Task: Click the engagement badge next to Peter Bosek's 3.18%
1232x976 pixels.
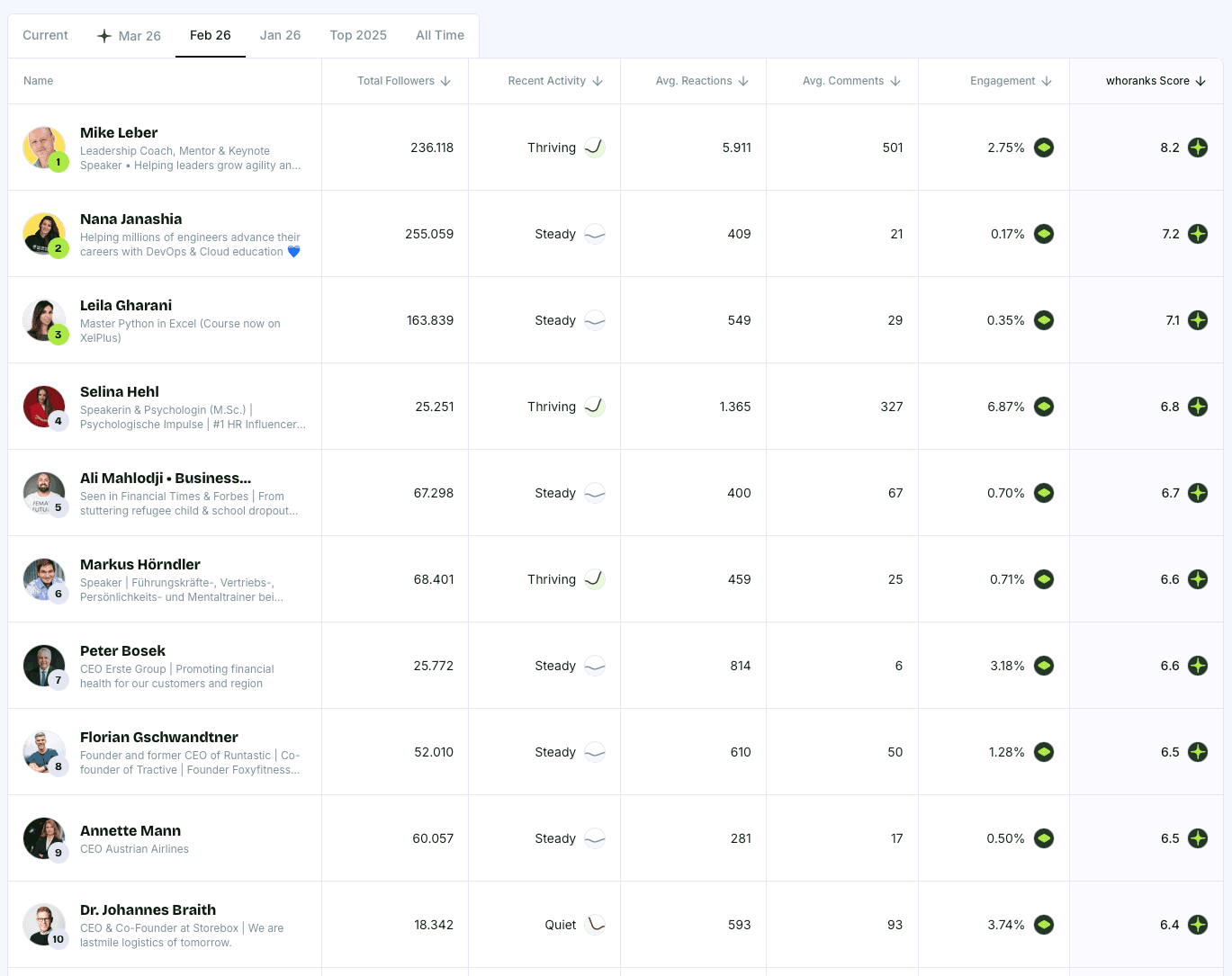Action: [1044, 666]
